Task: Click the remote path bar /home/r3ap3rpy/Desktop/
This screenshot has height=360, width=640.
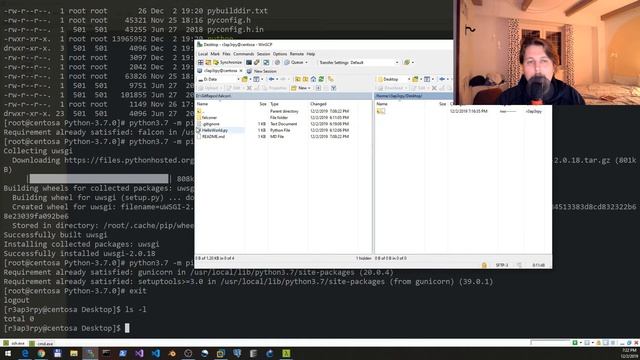Action: click(x=414, y=96)
